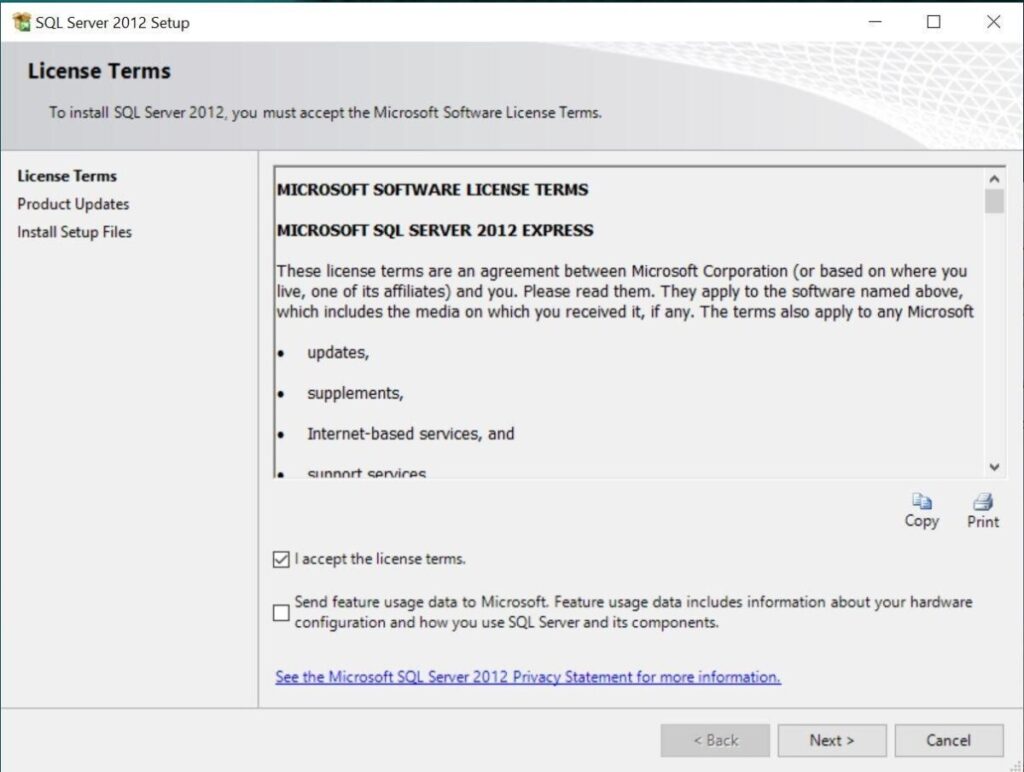Select 'License Terms' in the left sidebar
1024x772 pixels.
(x=67, y=176)
